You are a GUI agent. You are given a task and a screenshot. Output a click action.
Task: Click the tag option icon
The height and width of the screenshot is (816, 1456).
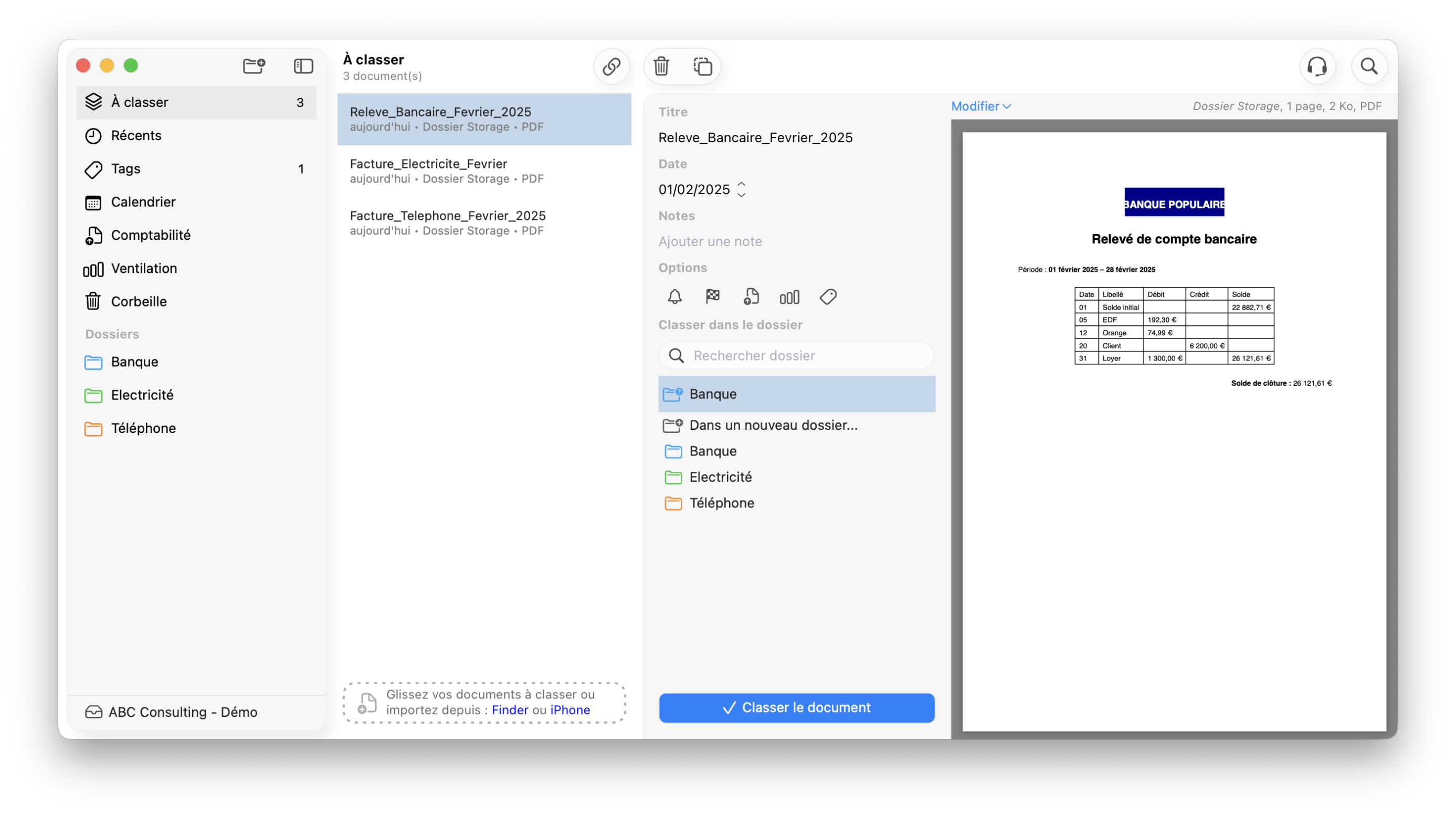point(828,296)
